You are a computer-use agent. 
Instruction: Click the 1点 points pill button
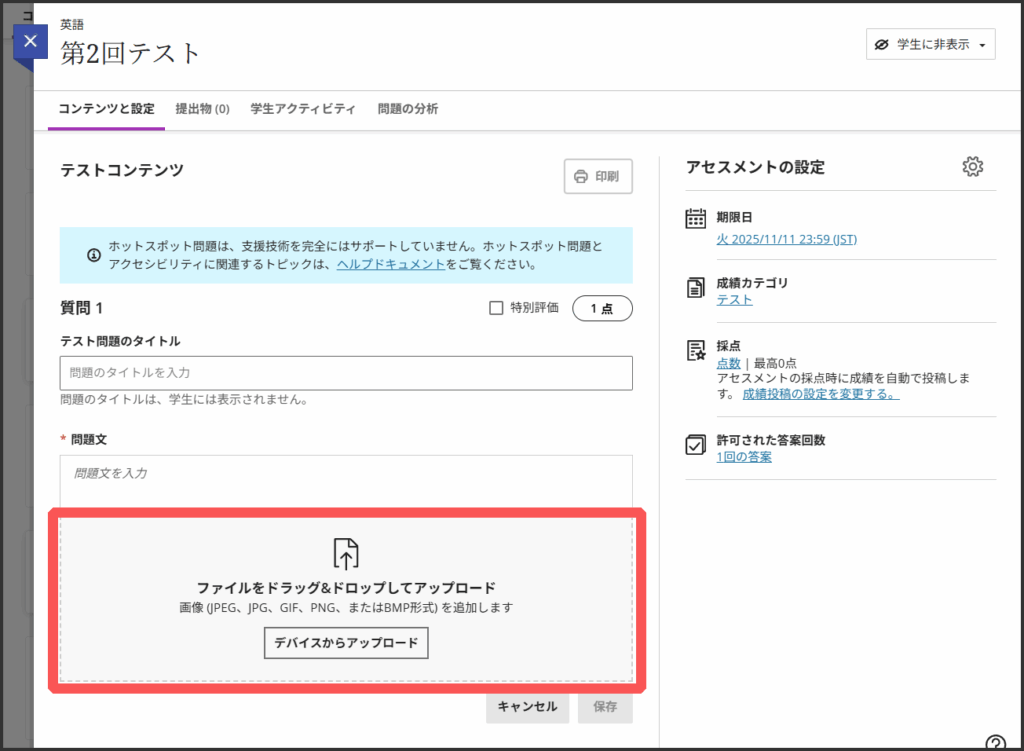click(602, 309)
